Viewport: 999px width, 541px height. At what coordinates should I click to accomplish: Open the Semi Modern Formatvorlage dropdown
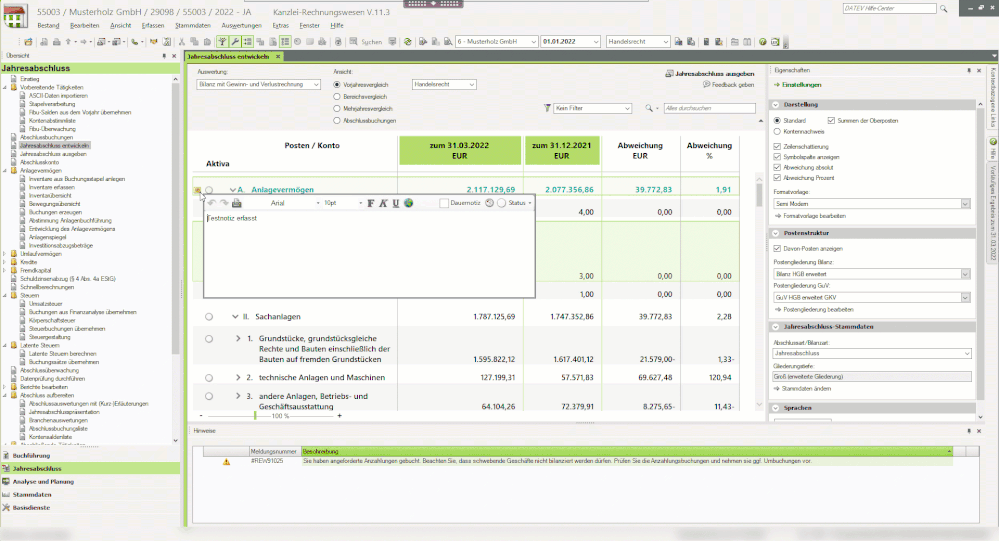tap(872, 204)
